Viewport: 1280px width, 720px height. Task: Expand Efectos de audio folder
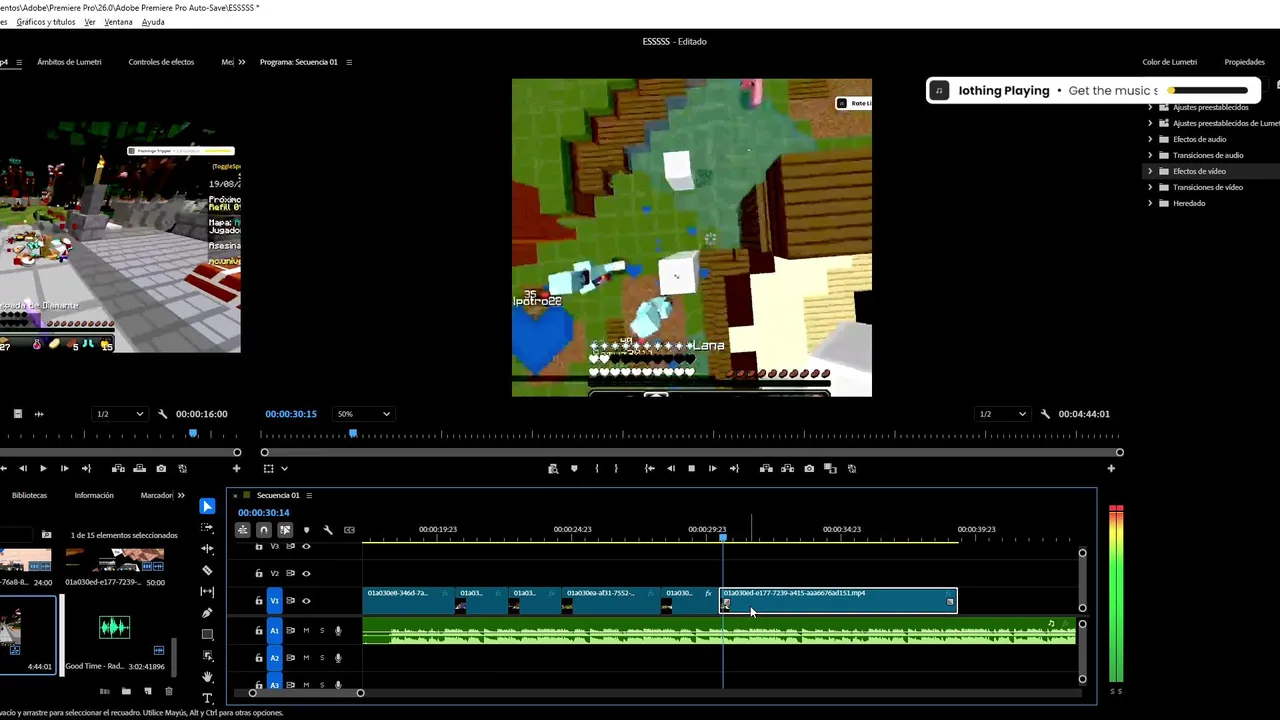[1150, 139]
